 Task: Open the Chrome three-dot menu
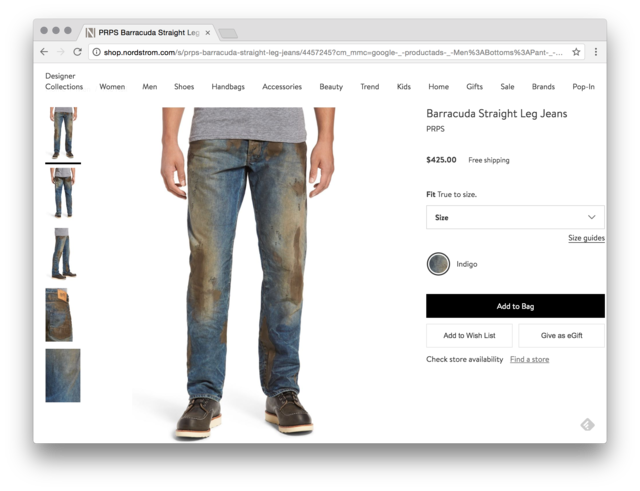[596, 52]
